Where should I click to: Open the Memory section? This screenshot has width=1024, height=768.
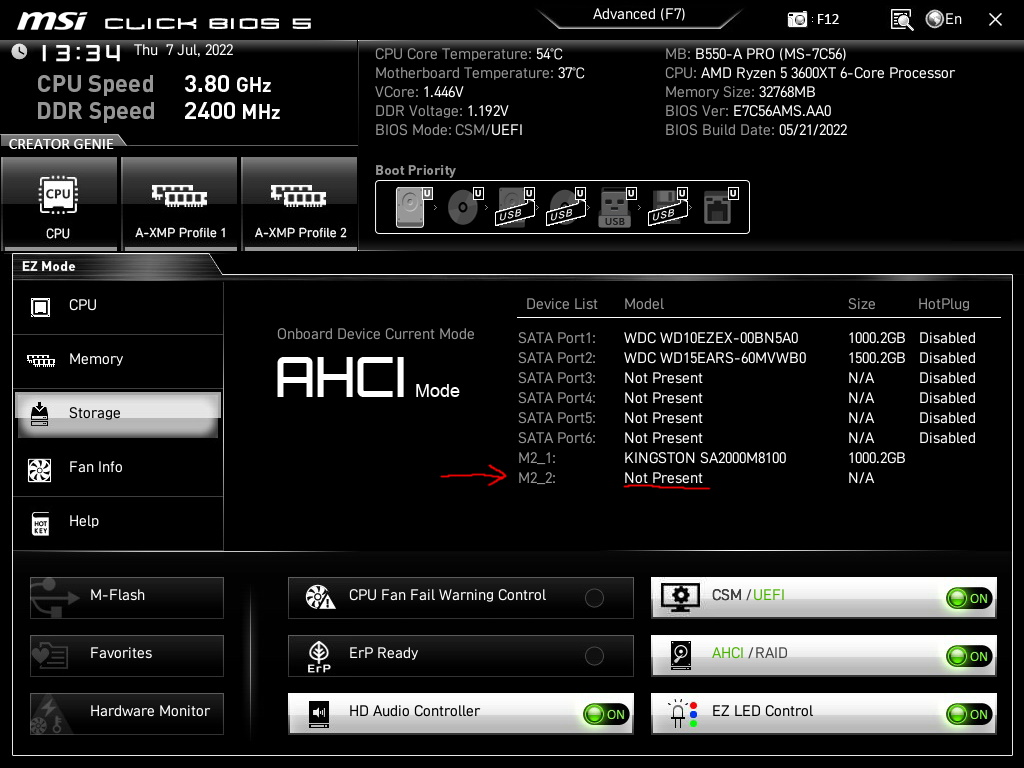pos(118,360)
